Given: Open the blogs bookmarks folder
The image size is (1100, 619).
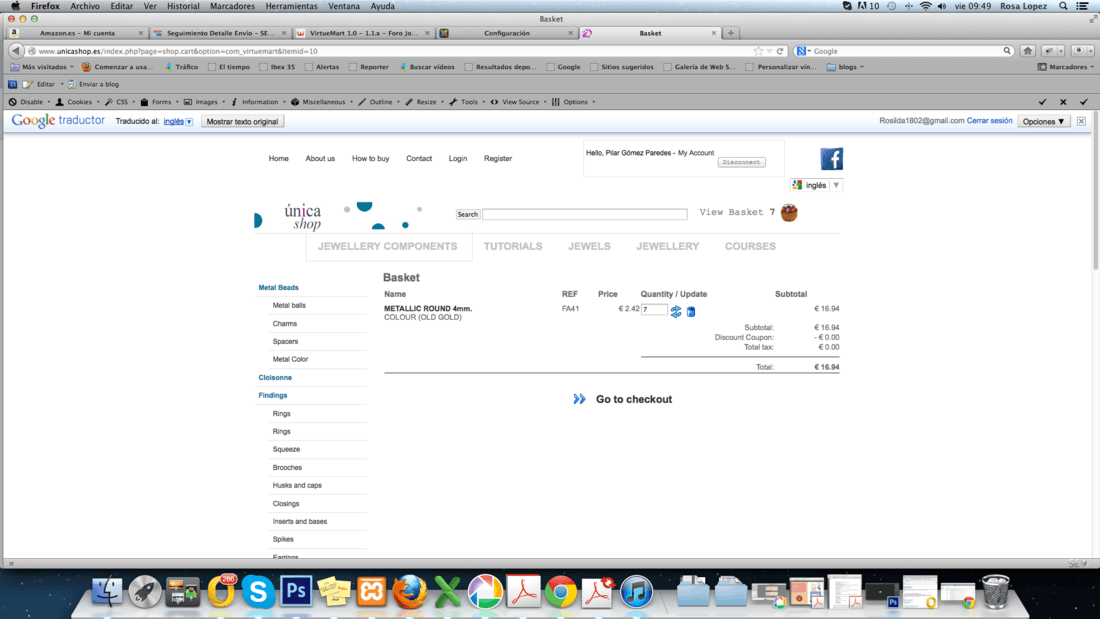Looking at the screenshot, I should [845, 67].
